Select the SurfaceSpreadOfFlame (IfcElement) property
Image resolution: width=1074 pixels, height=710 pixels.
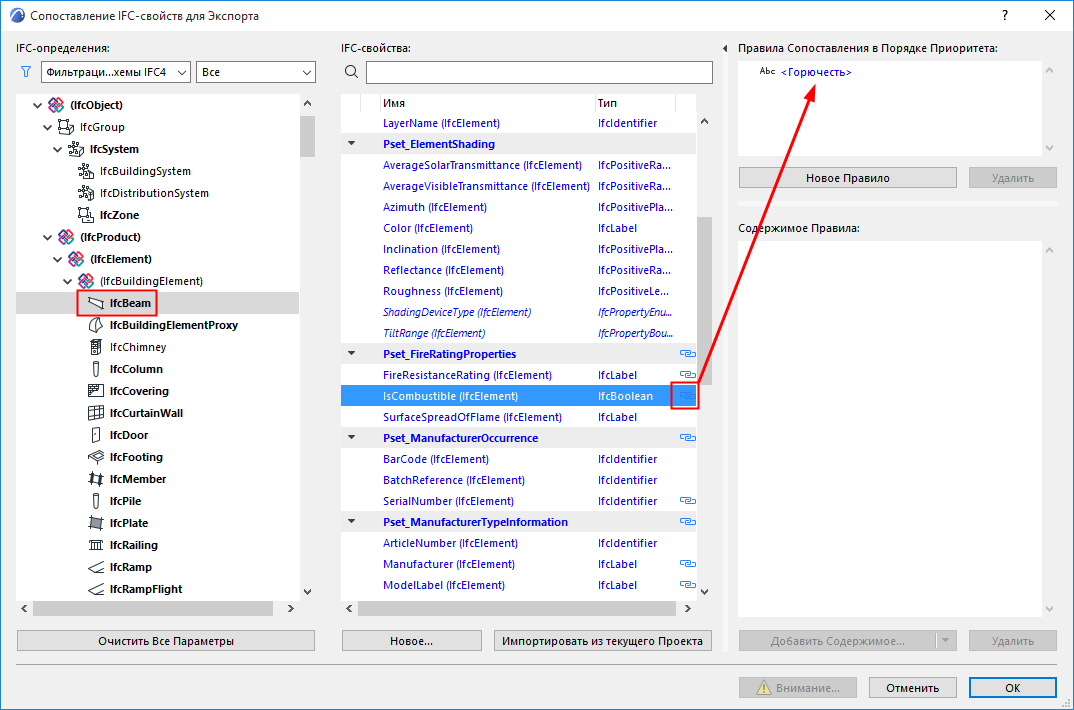click(x=472, y=417)
